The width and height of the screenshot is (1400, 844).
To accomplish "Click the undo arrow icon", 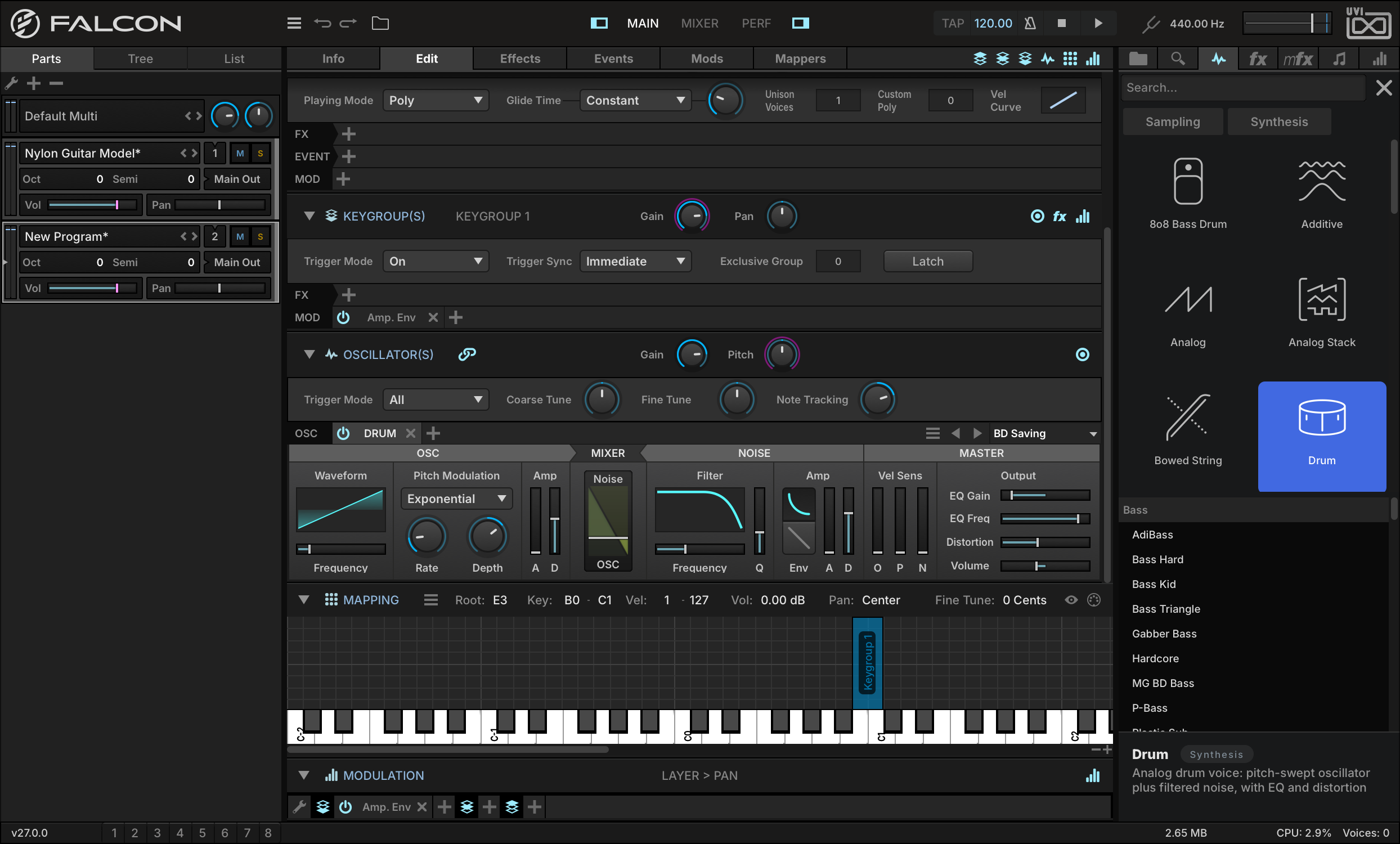I will point(322,23).
